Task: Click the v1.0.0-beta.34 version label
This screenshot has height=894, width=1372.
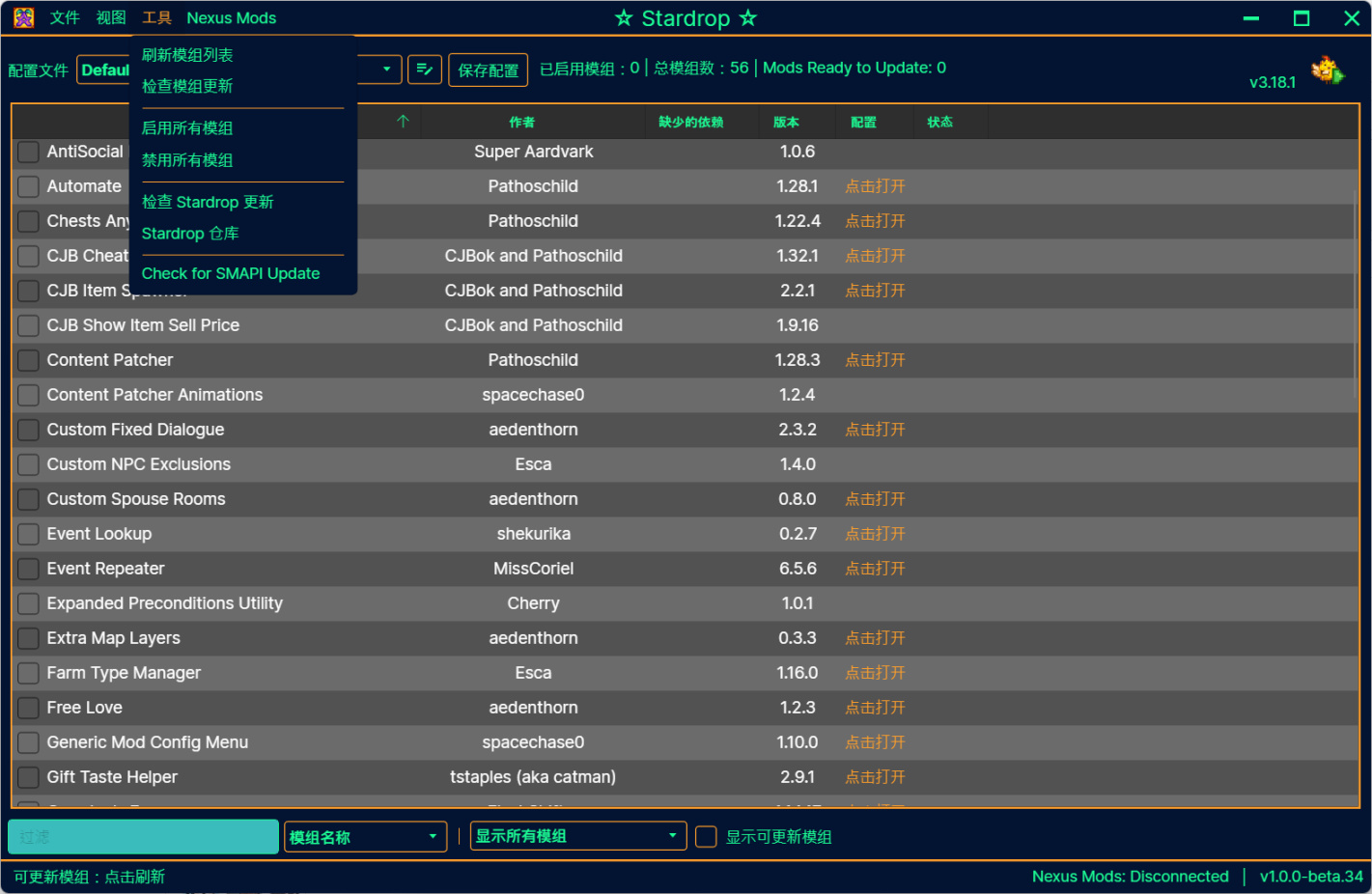Action: click(x=1311, y=877)
